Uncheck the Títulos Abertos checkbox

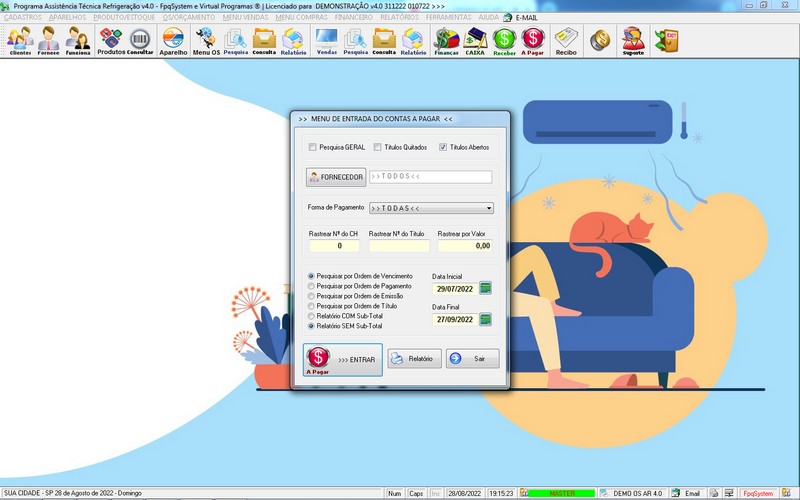point(443,147)
